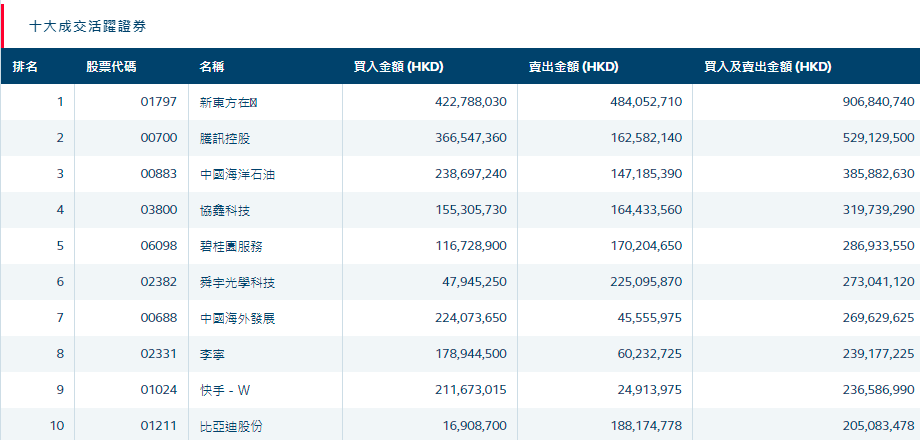Click sell amount 60,232,725
The height and width of the screenshot is (440, 920).
650,354
